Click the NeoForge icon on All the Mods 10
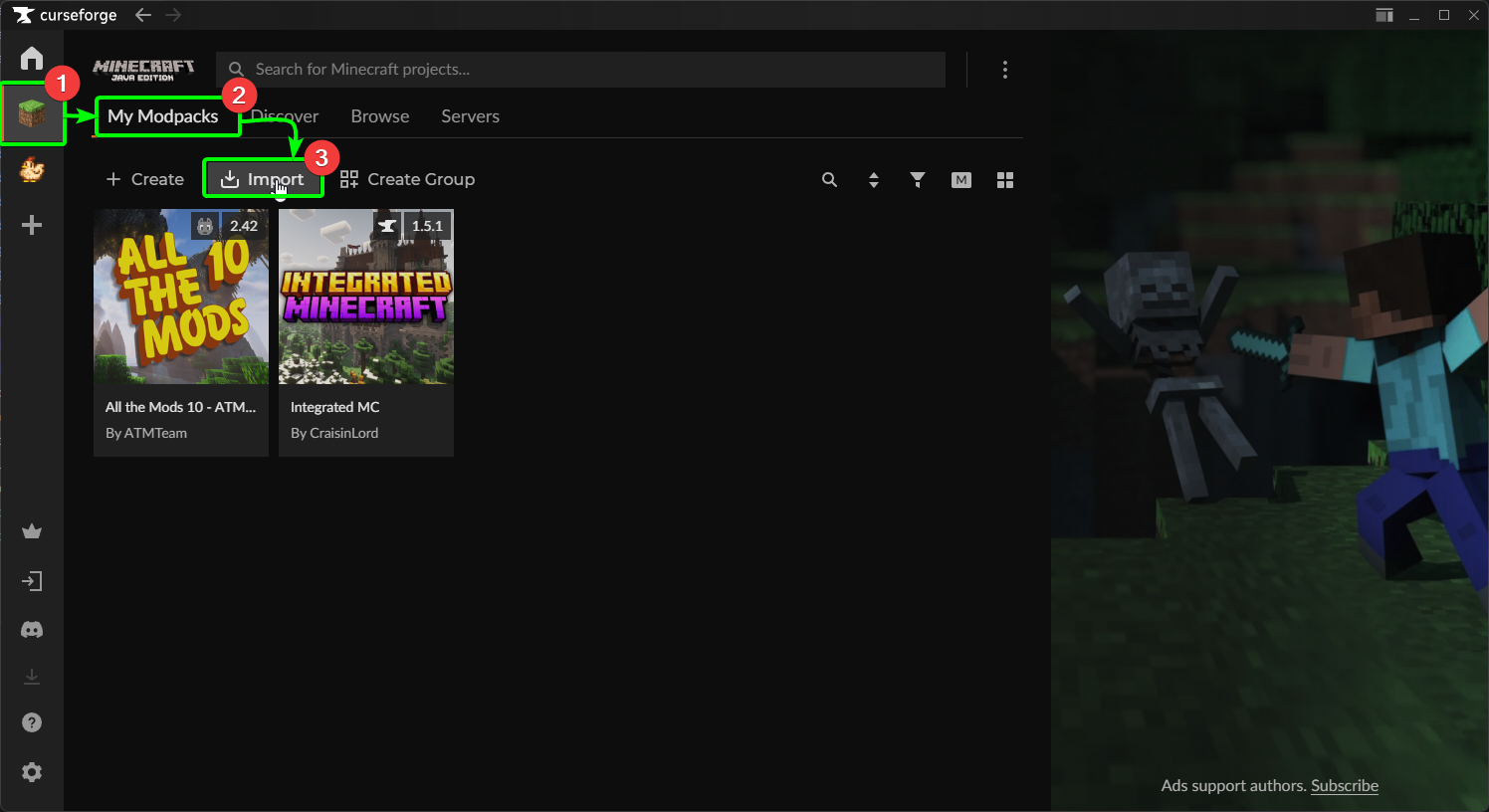 (x=205, y=226)
